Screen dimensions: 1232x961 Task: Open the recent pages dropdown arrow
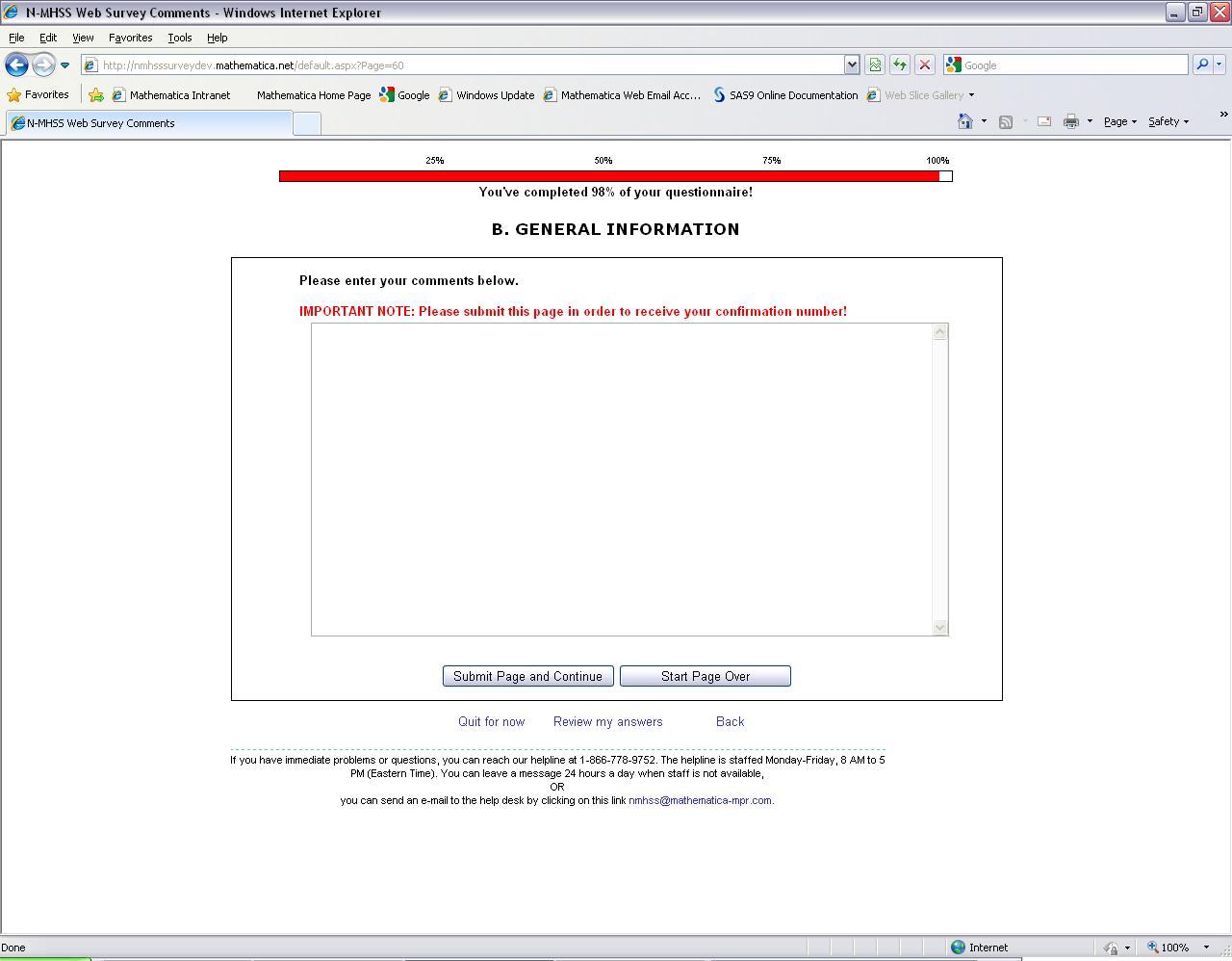pos(65,65)
